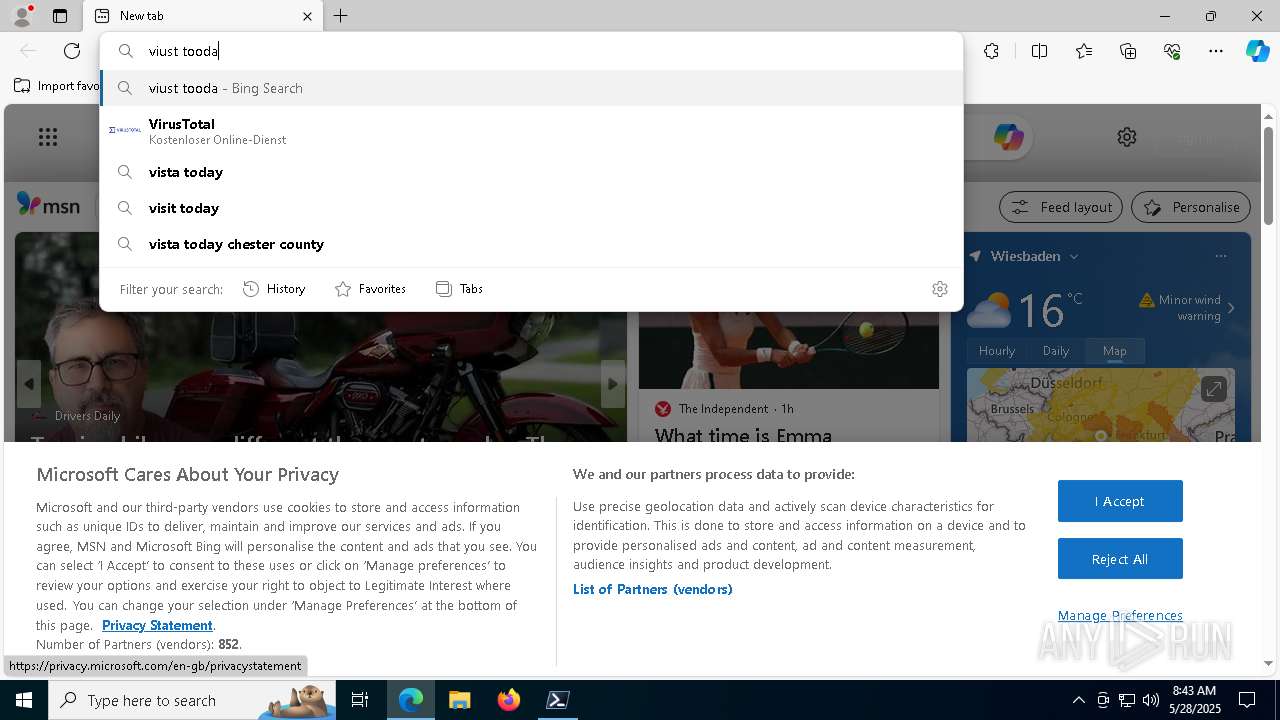Open page settings gear icon
This screenshot has height=720, width=1280.
coord(1127,137)
